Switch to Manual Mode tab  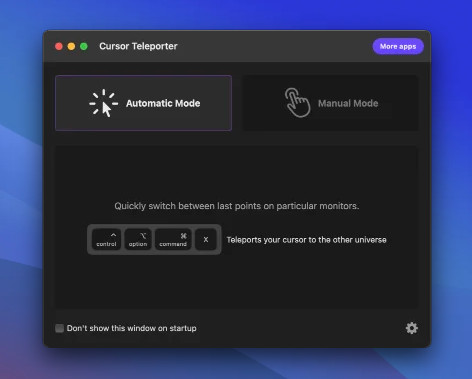tap(330, 103)
